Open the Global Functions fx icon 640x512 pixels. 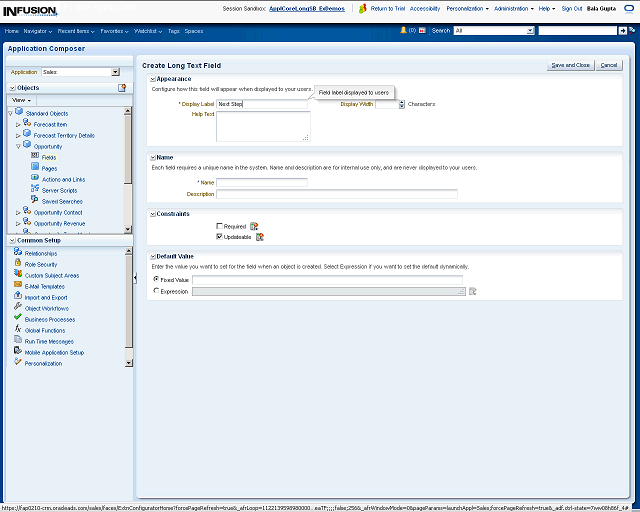point(18,330)
